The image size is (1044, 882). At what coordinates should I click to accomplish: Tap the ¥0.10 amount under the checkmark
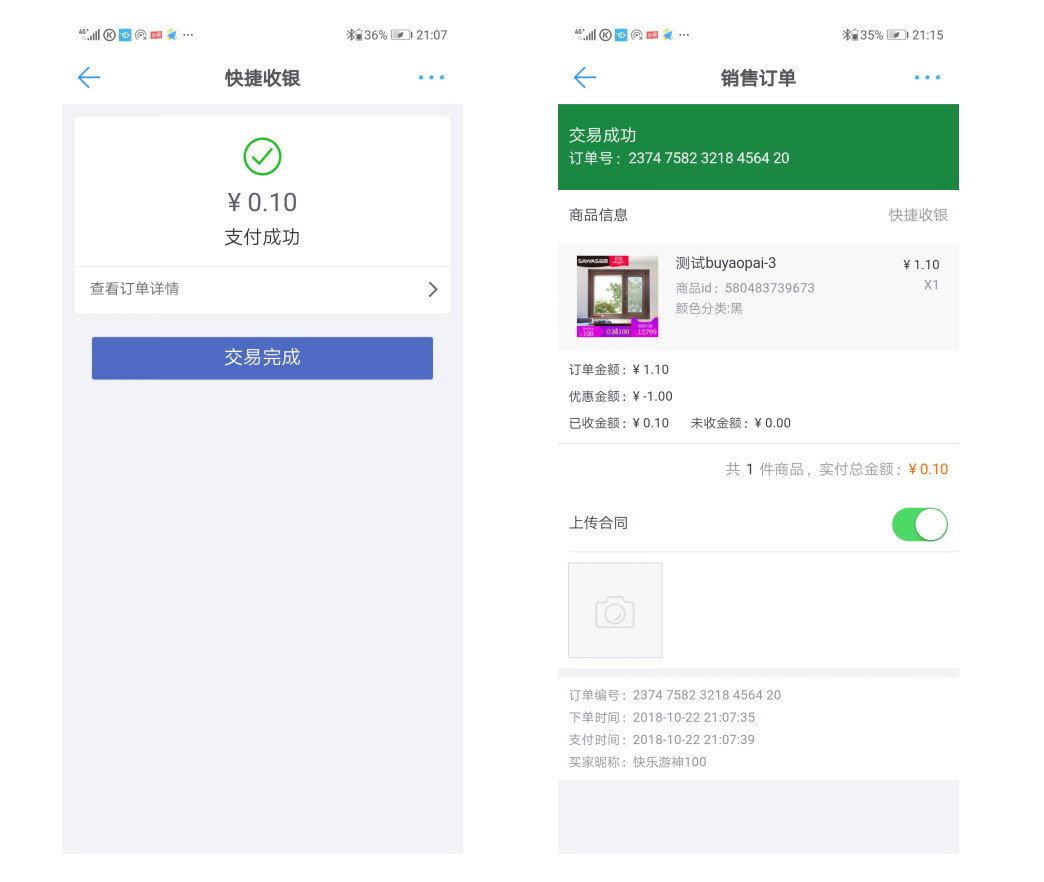[262, 202]
